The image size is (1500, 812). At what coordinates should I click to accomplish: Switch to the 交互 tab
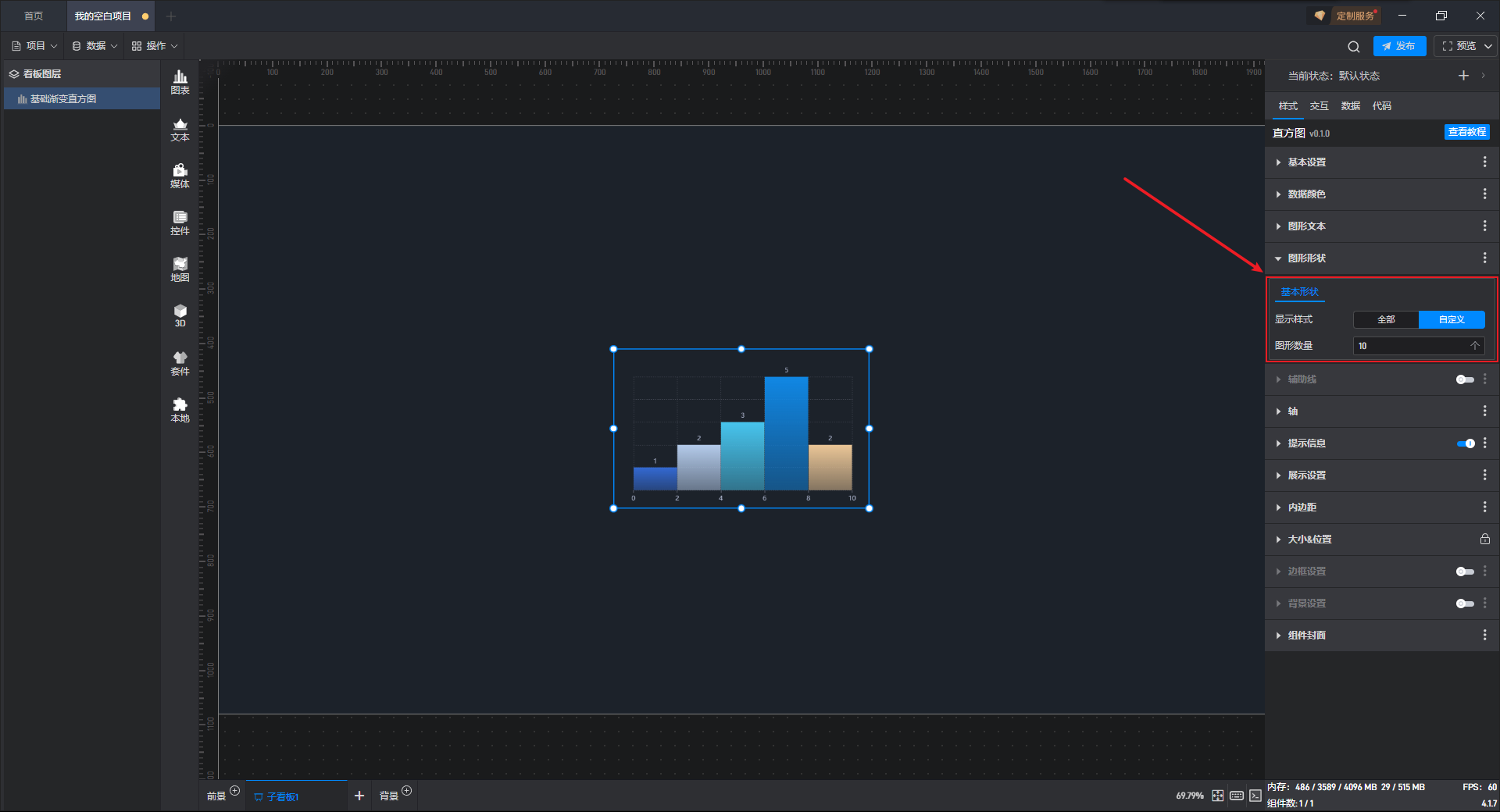tap(1319, 106)
